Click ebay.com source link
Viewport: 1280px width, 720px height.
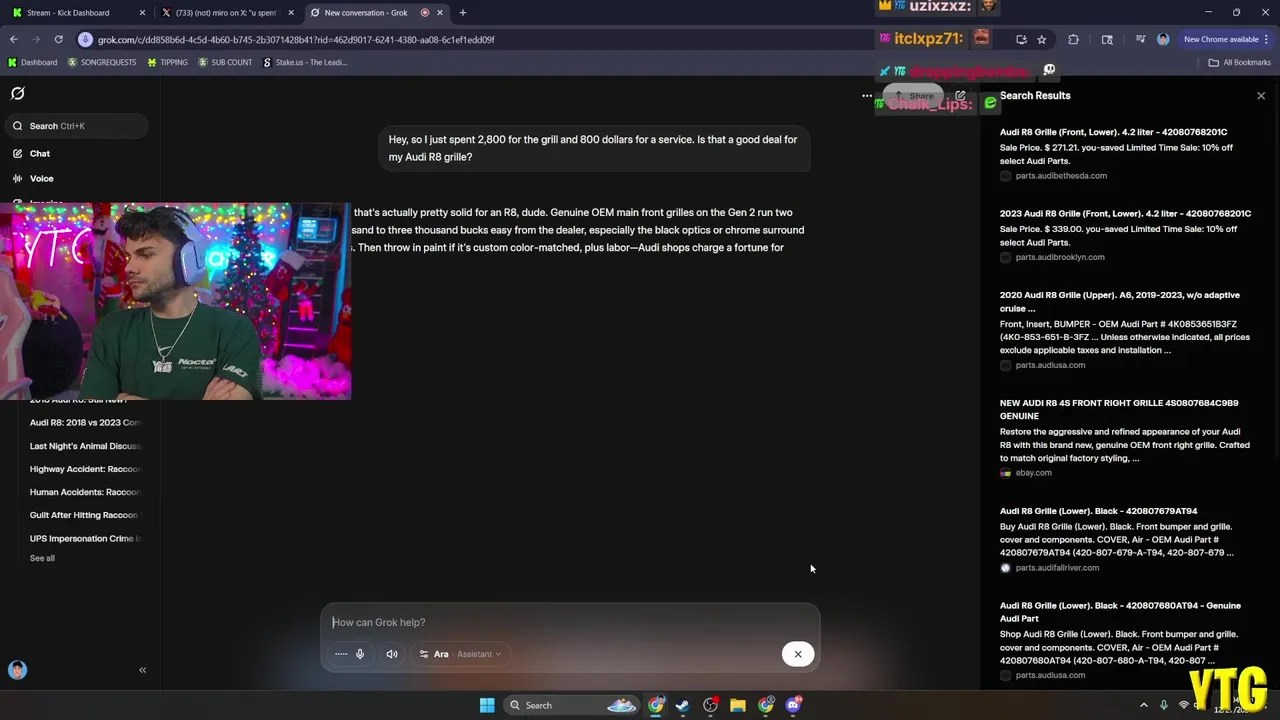tap(1033, 473)
